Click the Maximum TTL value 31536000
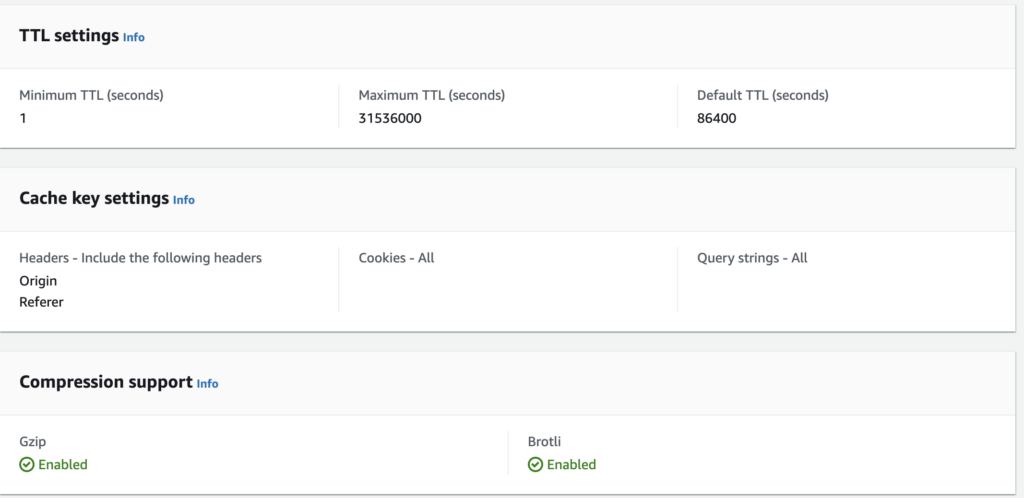Viewport: 1024px width, 498px height. click(389, 117)
